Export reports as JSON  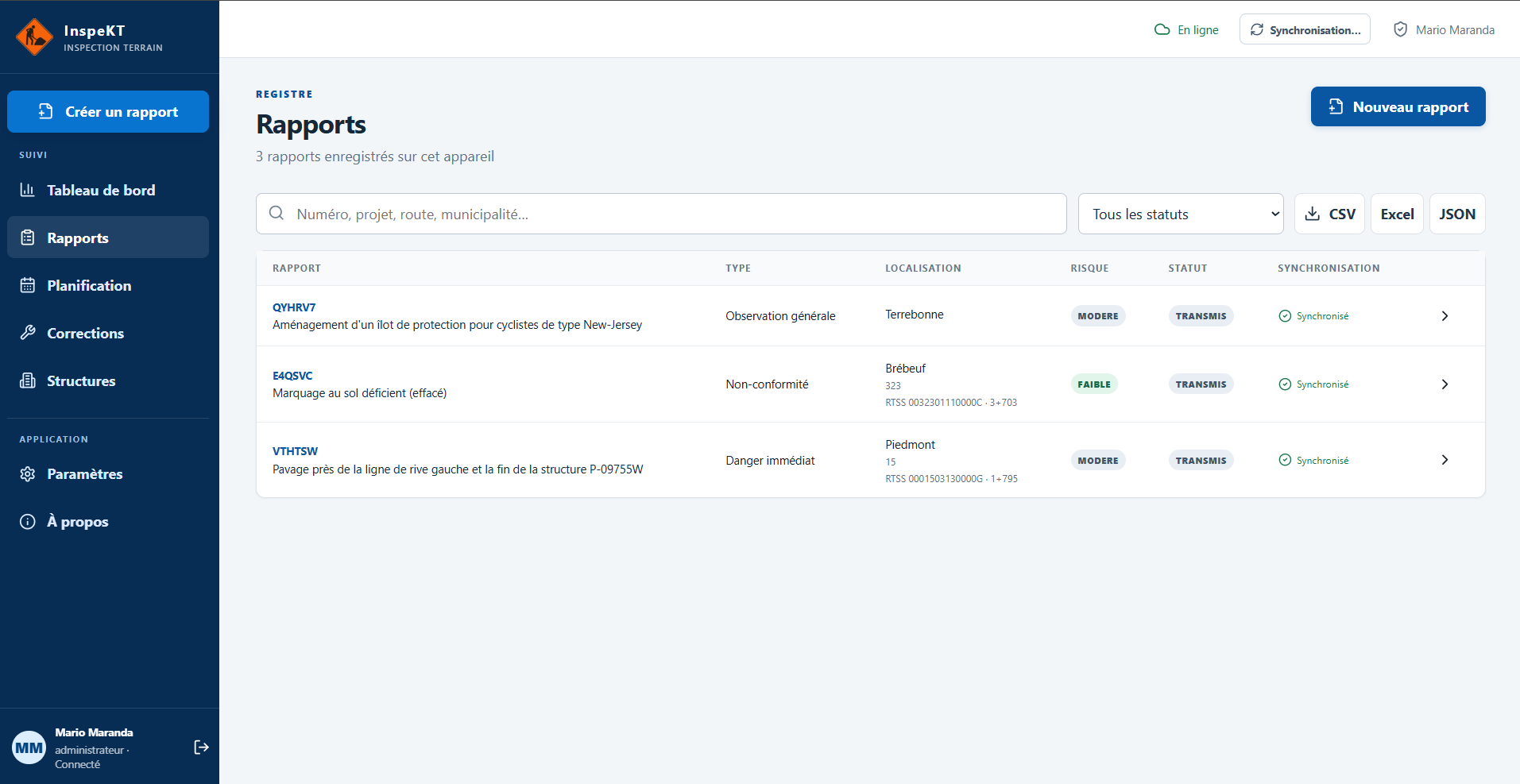pos(1457,214)
